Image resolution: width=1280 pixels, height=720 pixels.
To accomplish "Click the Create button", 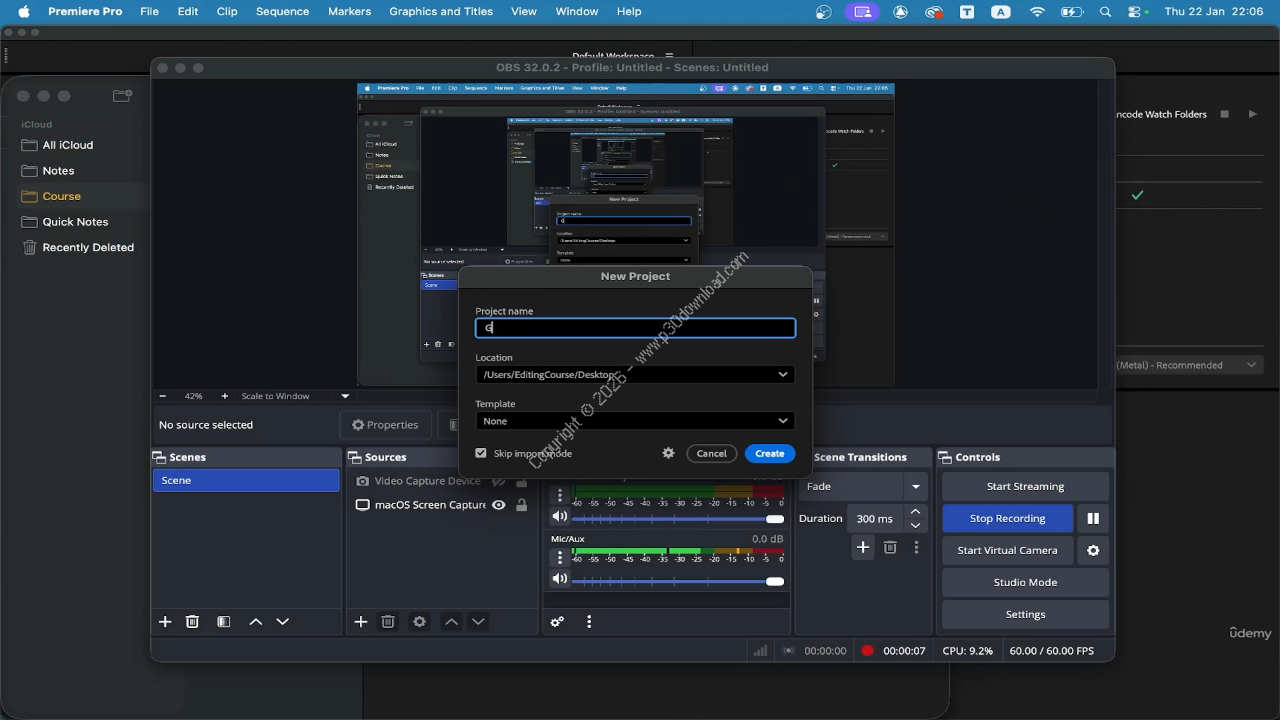I will [x=769, y=453].
